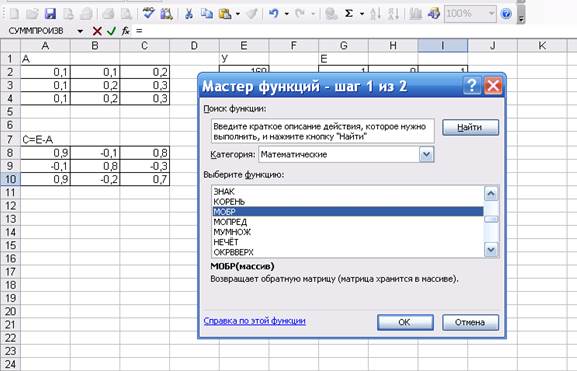Viewport: 577px width, 371px height.
Task: Cancel formula entry with red X
Action: coord(97,31)
